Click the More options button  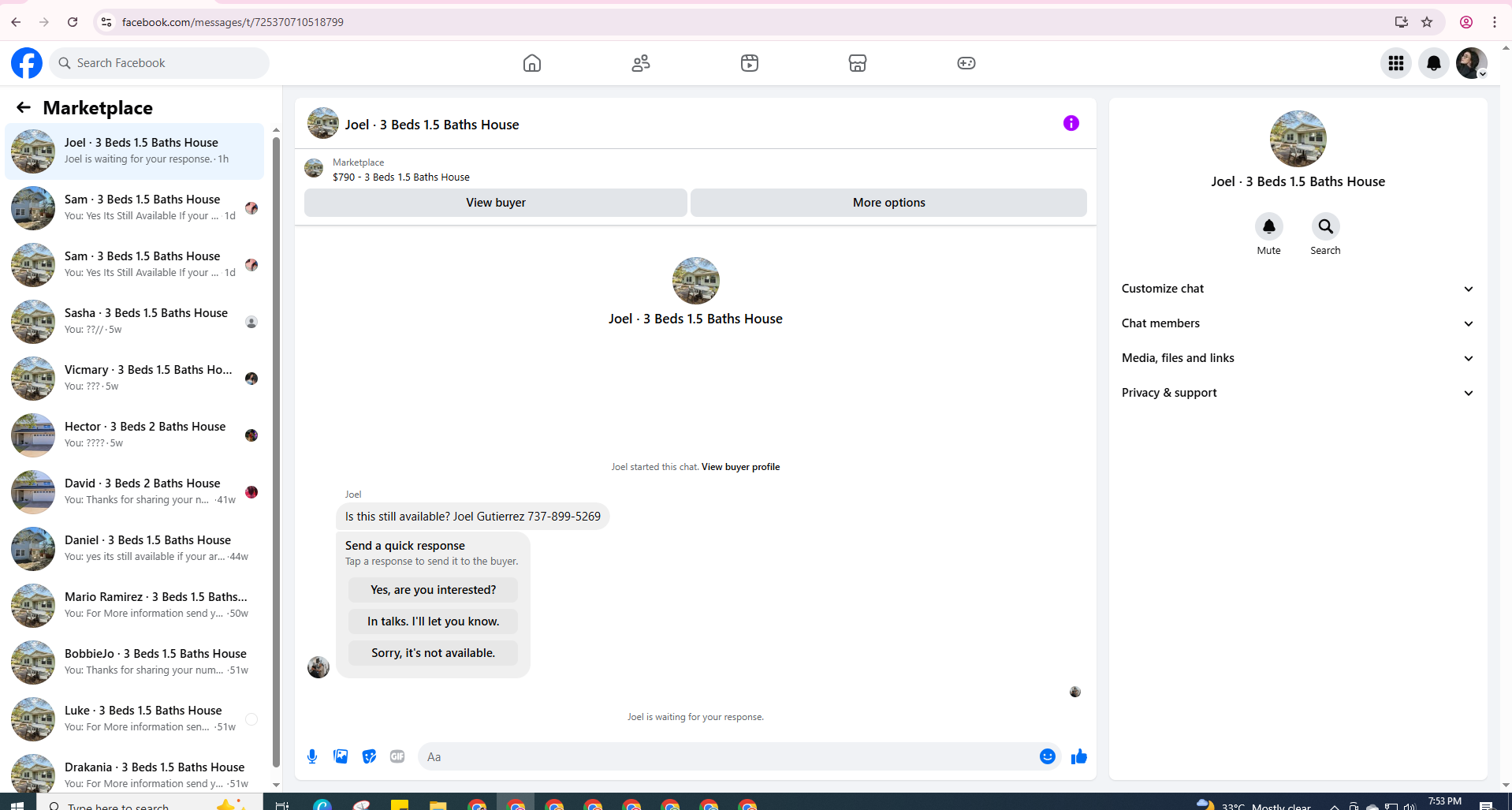[889, 203]
